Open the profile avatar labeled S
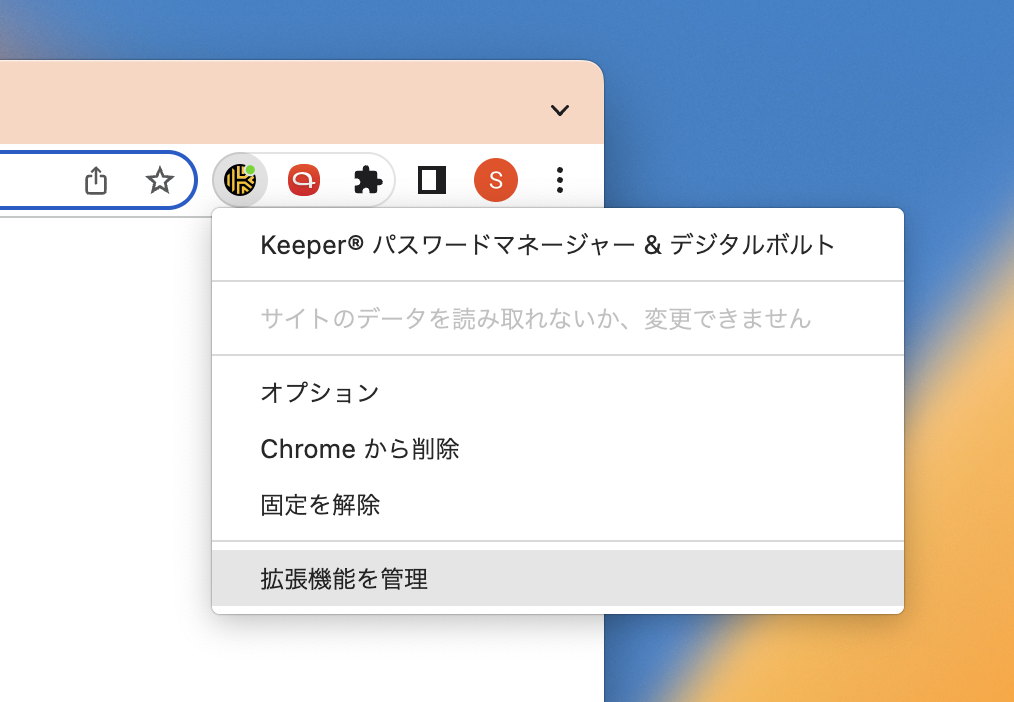Image resolution: width=1014 pixels, height=702 pixels. point(495,180)
